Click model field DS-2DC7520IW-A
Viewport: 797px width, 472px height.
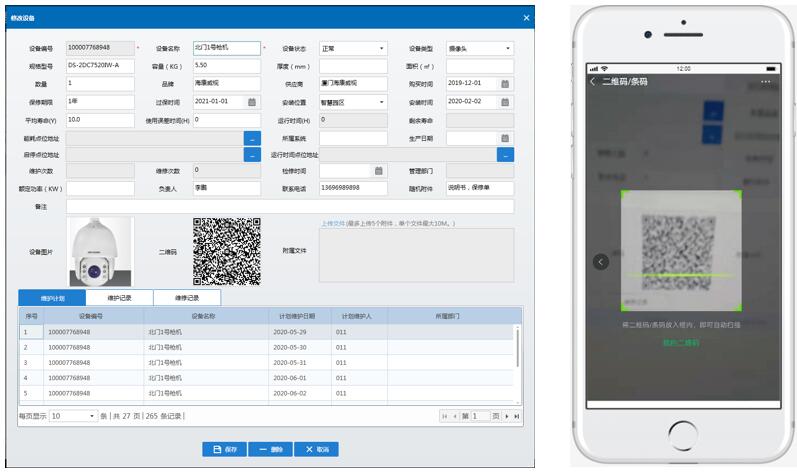click(100, 66)
